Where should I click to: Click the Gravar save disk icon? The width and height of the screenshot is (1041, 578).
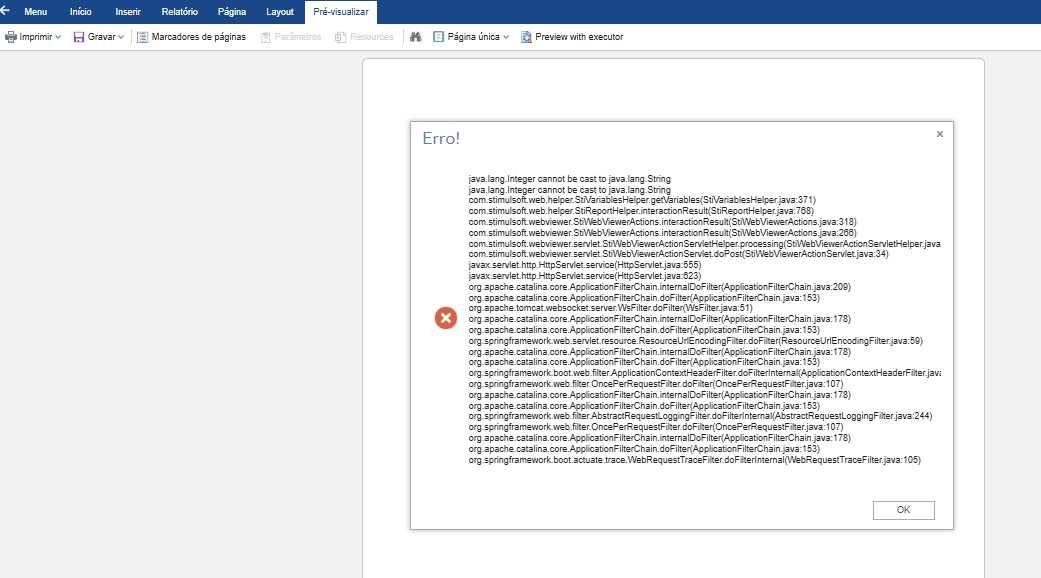tap(79, 37)
